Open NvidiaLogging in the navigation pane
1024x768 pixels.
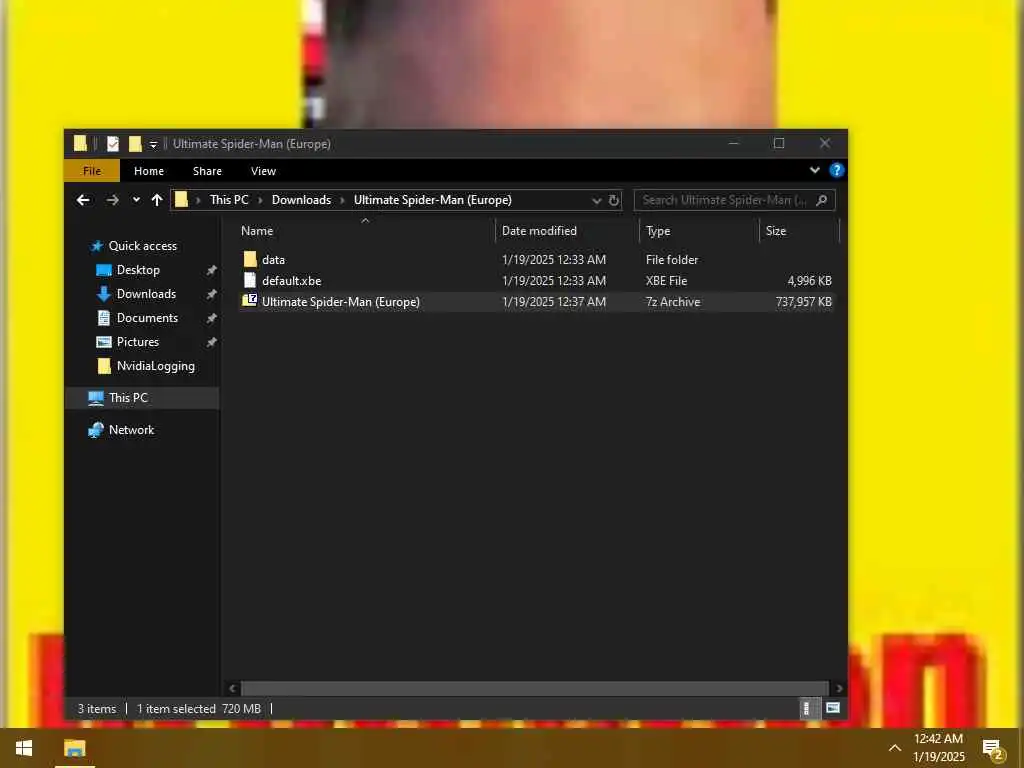(155, 366)
